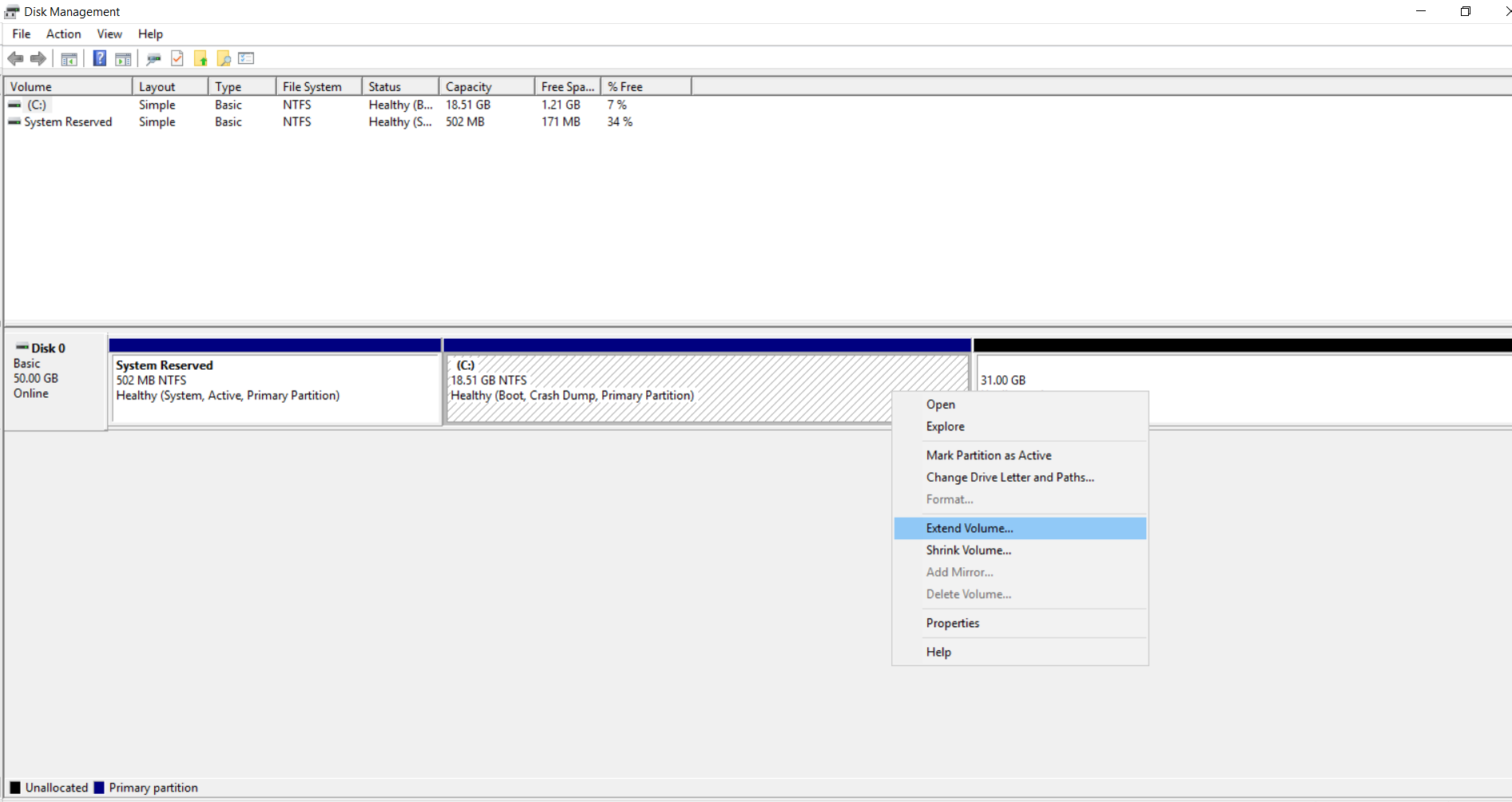
Task: Click the 502 MB capacity cell
Action: point(465,121)
